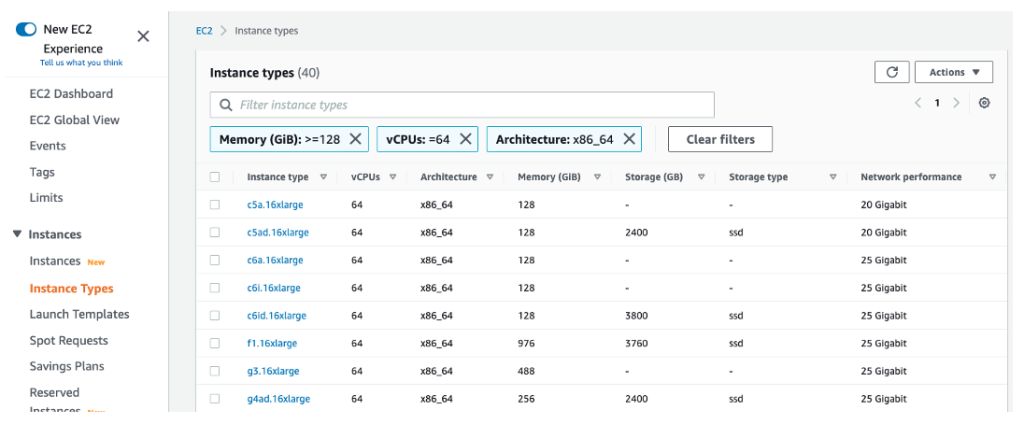1024x424 pixels.
Task: Sort by Storage type column arrow
Action: click(x=833, y=177)
